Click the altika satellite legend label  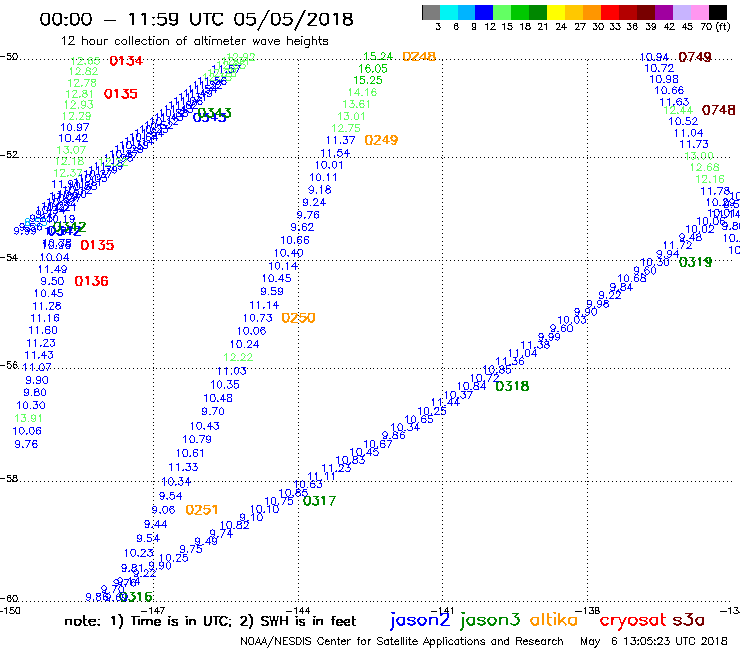(553, 619)
